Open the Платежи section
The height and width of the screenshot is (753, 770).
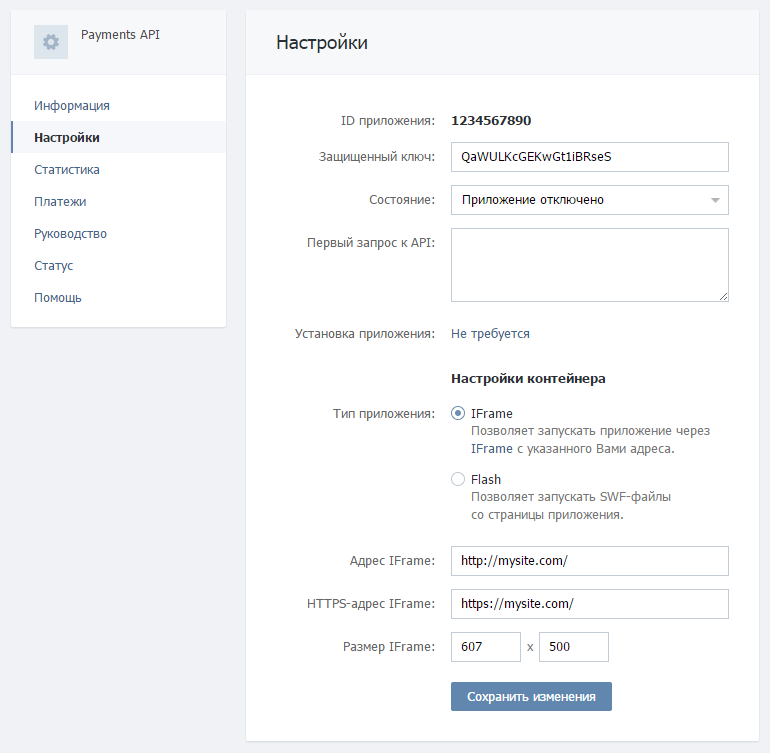tap(60, 201)
